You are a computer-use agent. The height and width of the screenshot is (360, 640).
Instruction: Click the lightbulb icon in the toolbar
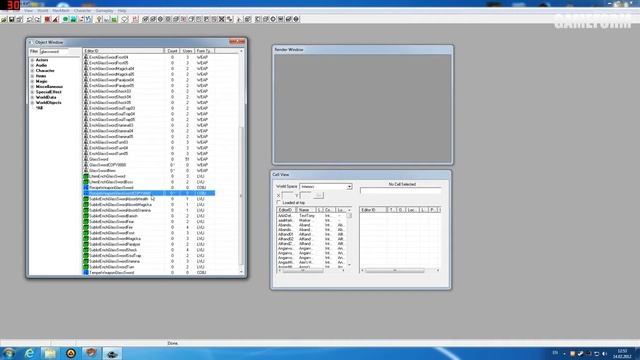[x=99, y=19]
